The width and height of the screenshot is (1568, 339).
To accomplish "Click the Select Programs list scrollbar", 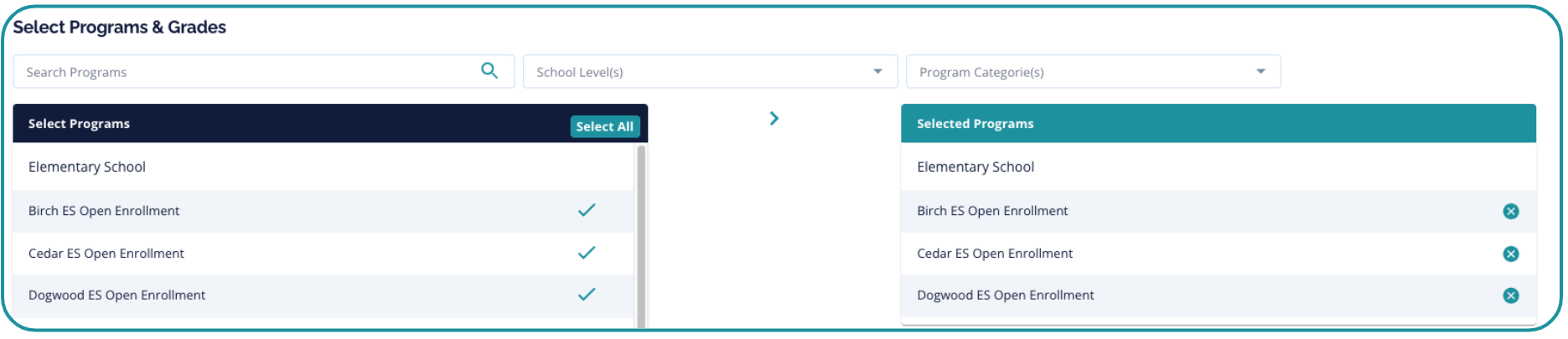I will [641, 236].
